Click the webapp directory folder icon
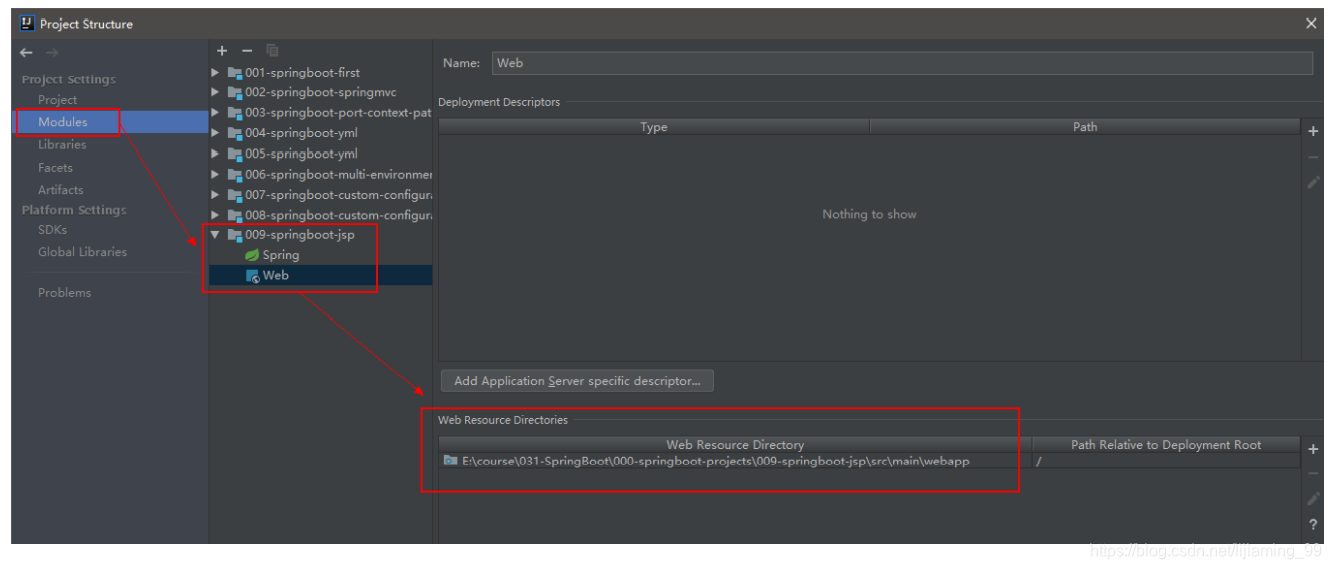 [x=451, y=461]
